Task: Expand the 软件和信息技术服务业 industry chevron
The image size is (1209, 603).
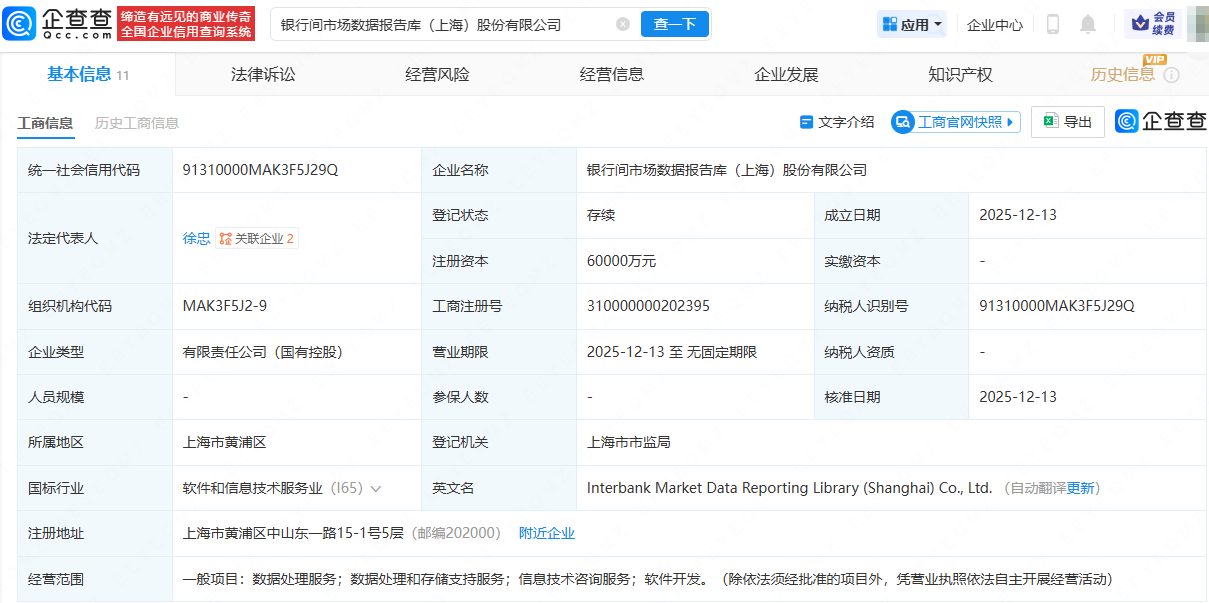Action: click(376, 489)
